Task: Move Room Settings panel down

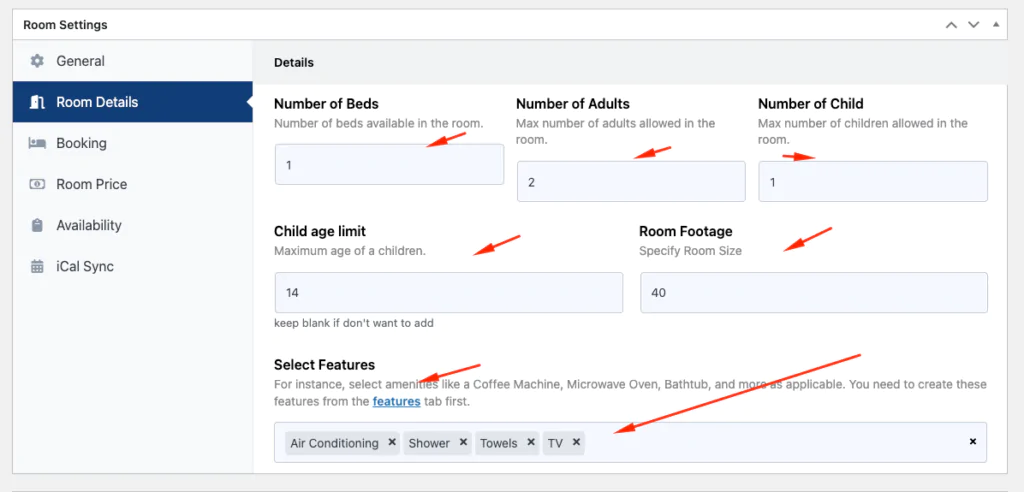Action: [974, 25]
